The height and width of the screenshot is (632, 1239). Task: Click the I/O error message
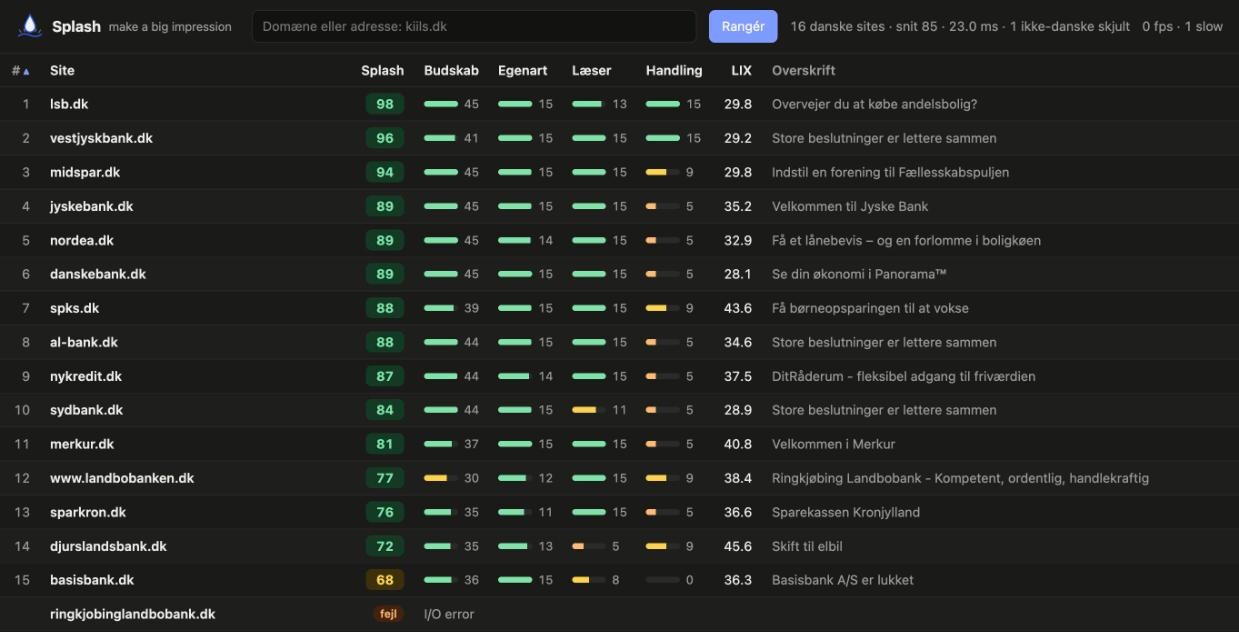(x=449, y=614)
